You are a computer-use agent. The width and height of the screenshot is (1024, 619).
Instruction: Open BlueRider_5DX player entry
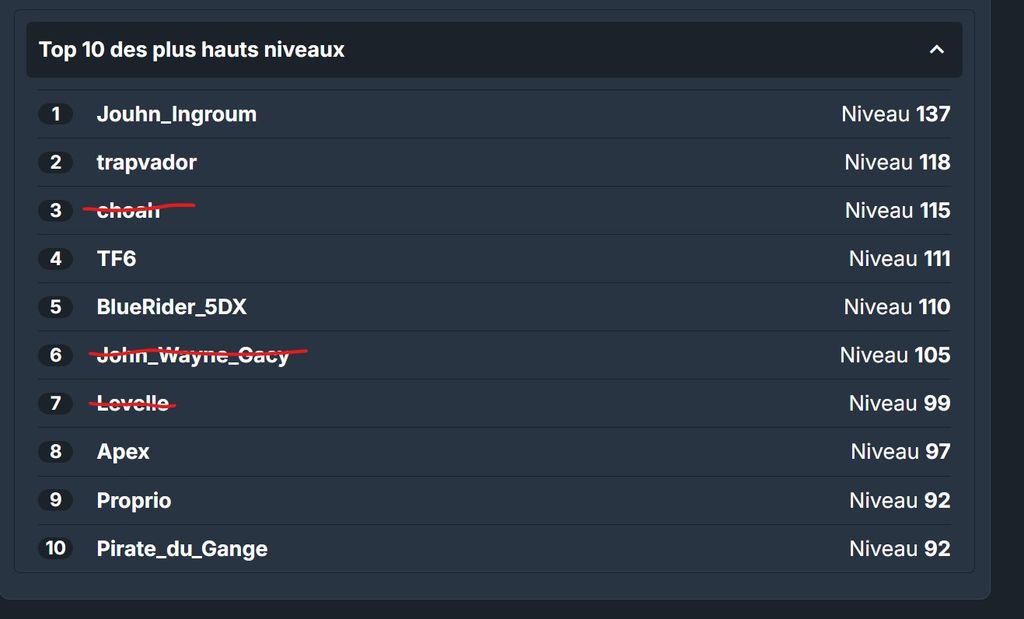pos(172,307)
